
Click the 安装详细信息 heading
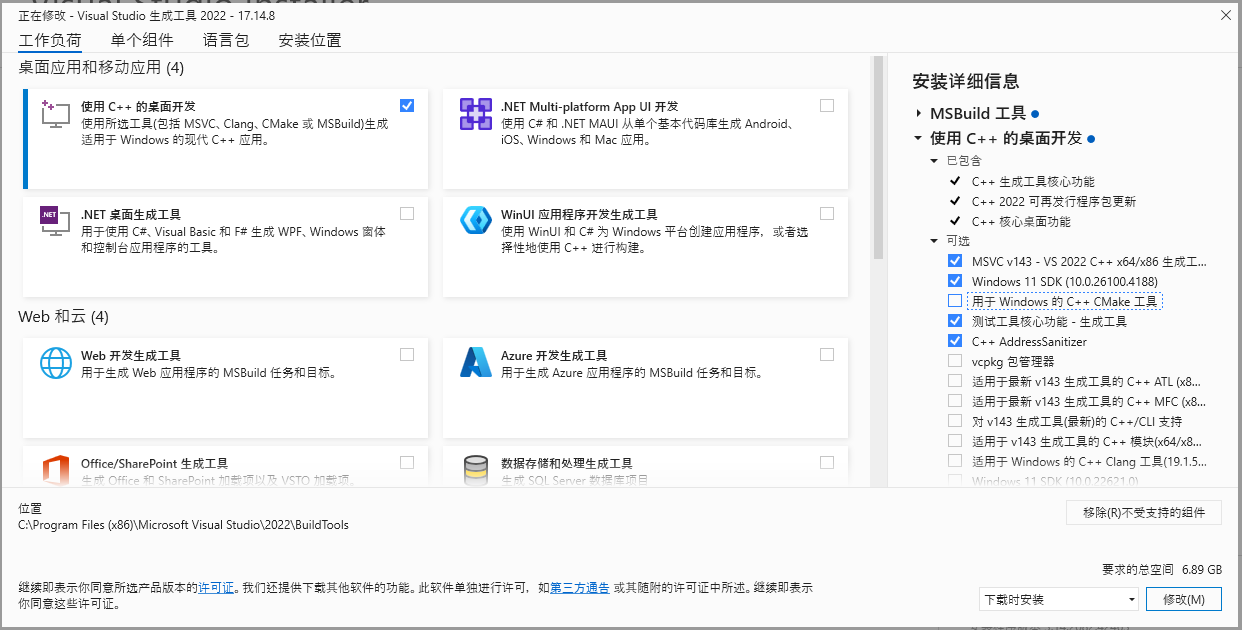966,82
